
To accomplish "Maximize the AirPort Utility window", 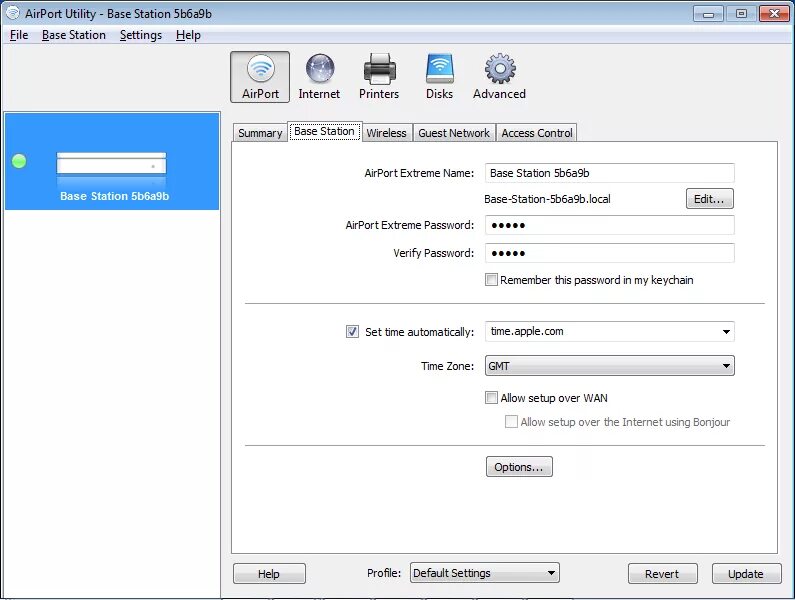I will [741, 14].
